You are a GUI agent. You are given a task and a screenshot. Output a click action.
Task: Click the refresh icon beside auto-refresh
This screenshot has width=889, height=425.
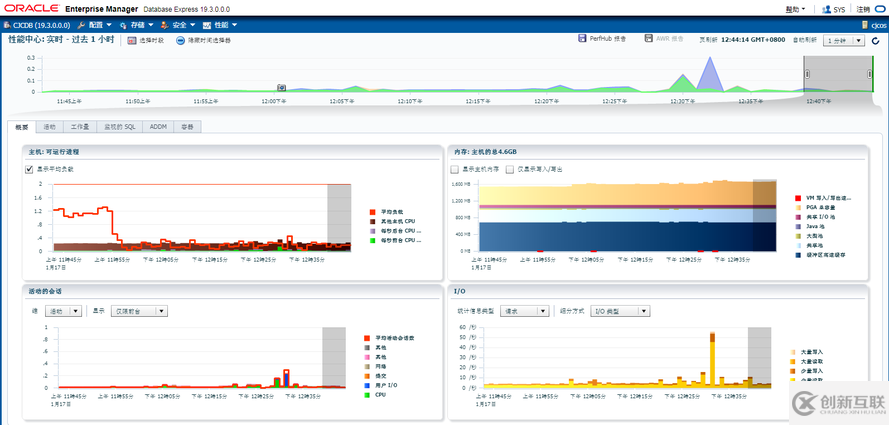(x=872, y=40)
